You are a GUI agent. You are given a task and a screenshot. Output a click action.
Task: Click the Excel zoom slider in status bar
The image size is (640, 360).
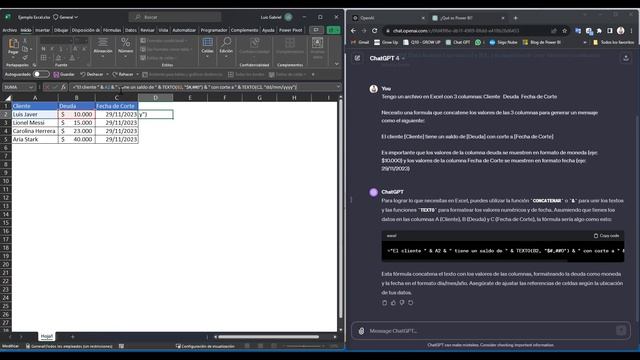pos(304,346)
